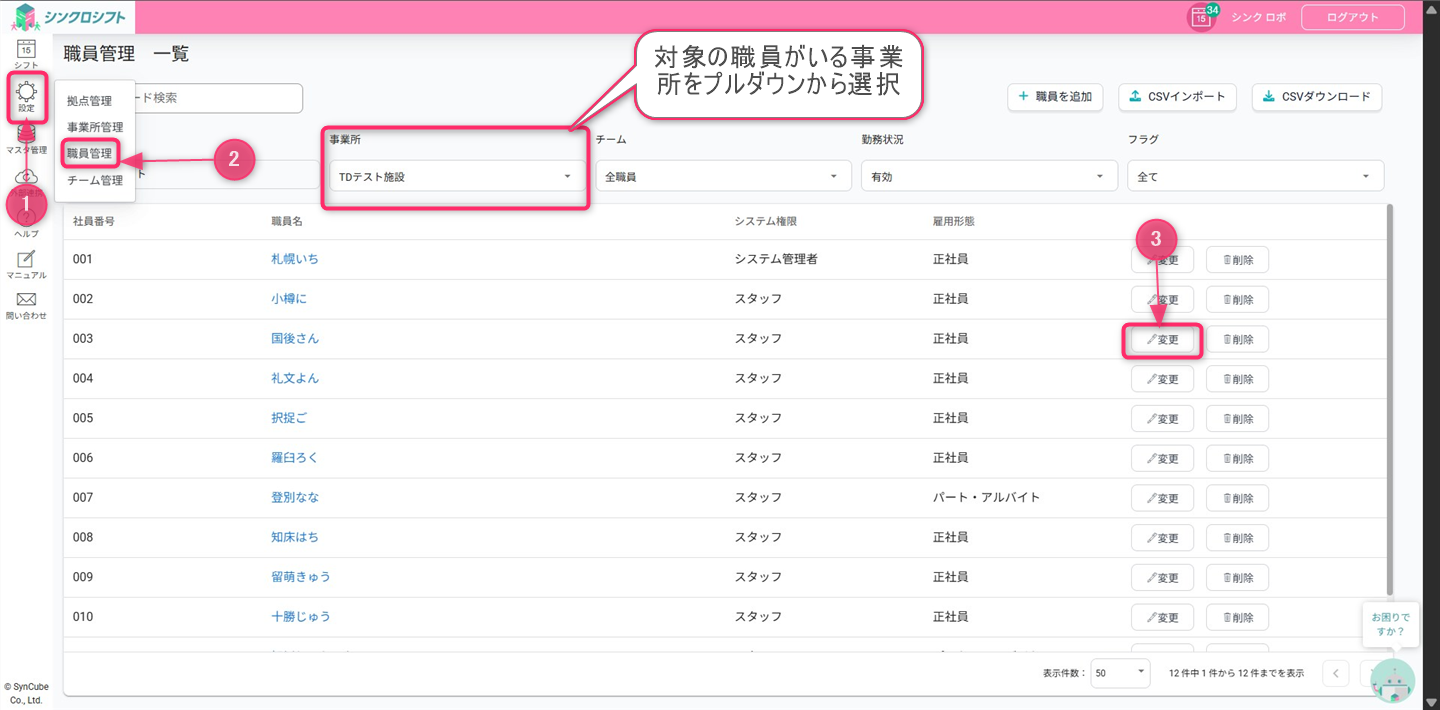
Task: Open the help chatbot robot icon
Action: coord(1392,679)
